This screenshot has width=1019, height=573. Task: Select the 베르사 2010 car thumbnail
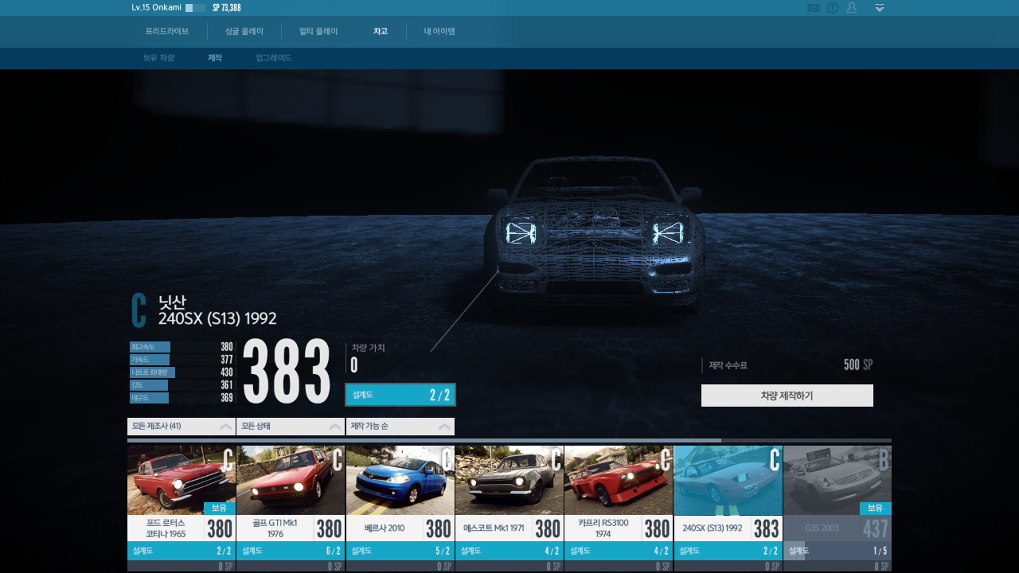click(x=400, y=480)
